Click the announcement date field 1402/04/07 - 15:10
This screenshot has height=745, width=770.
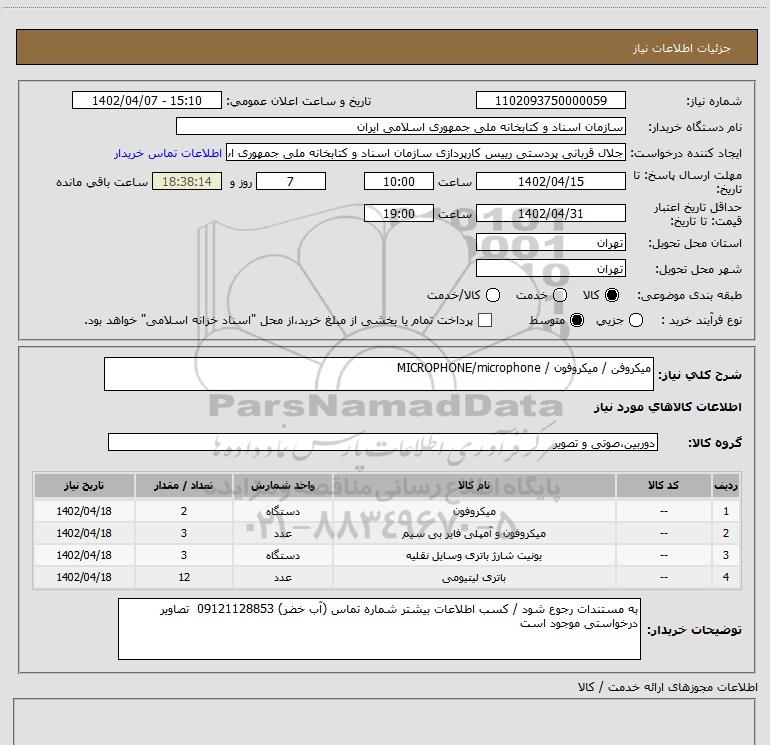(x=147, y=100)
